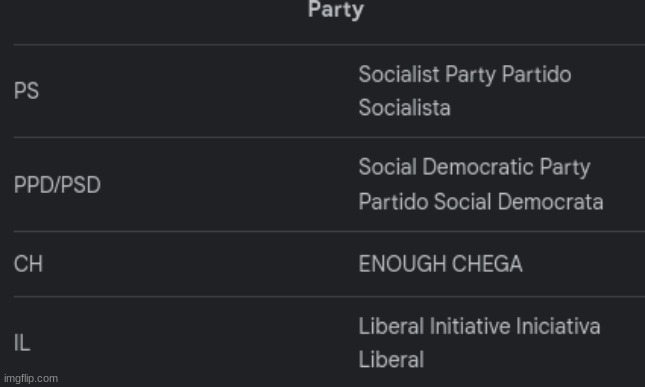Click the IL abbreviation cell
This screenshot has width=645, height=387.
coord(22,343)
